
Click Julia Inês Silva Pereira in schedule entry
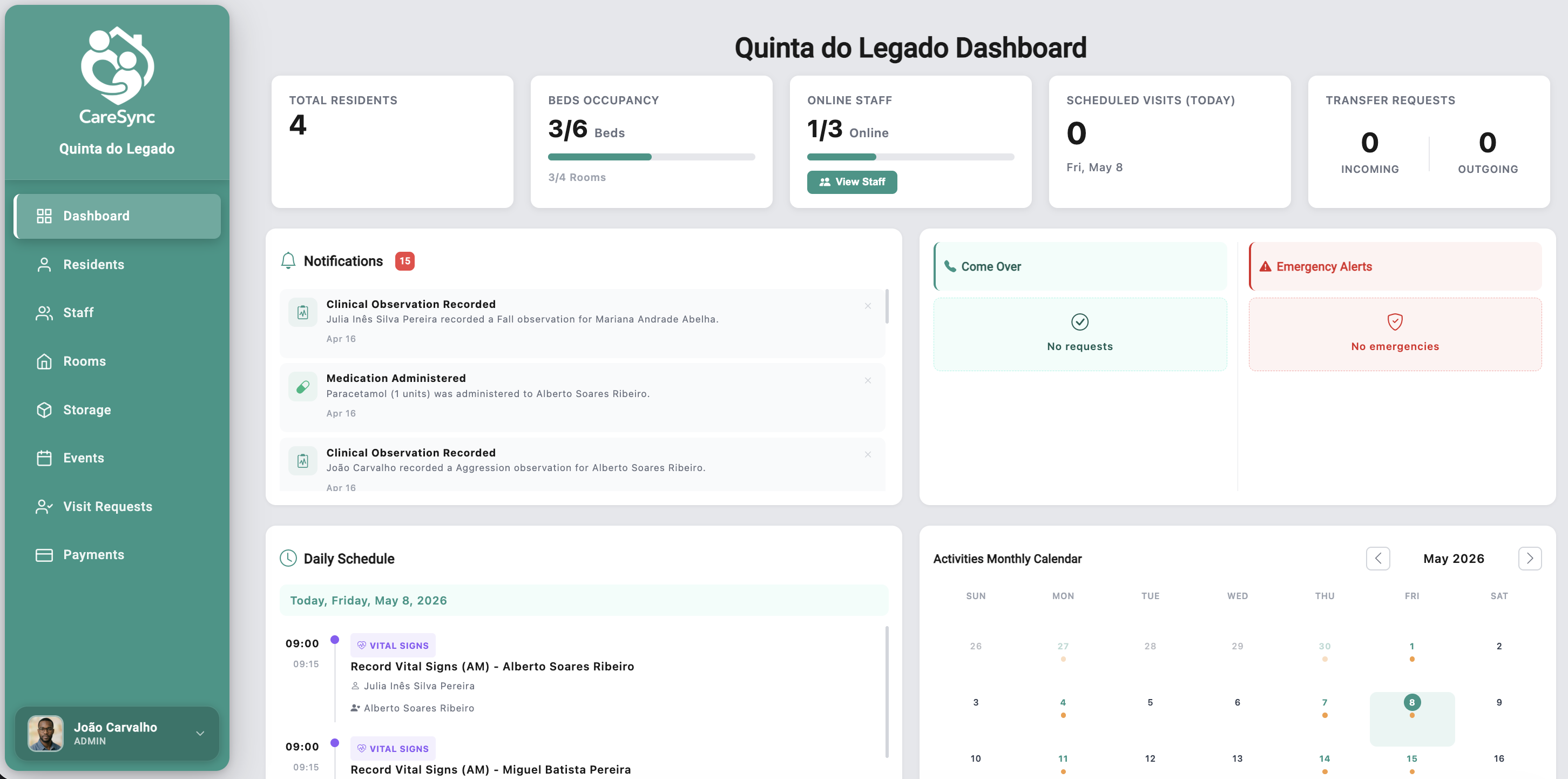[419, 686]
